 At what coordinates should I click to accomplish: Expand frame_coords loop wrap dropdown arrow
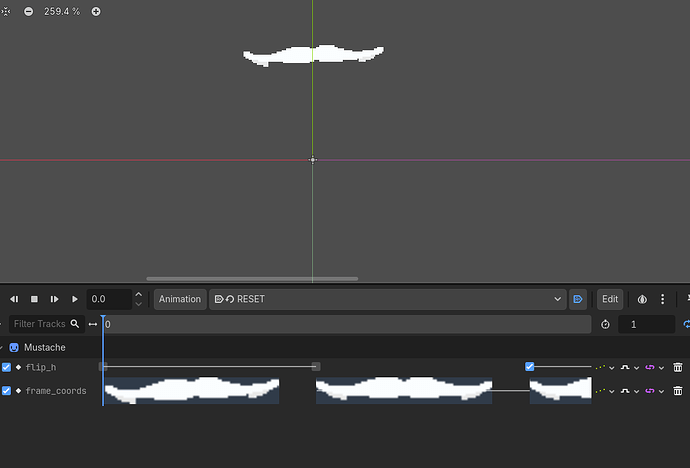[x=661, y=391]
